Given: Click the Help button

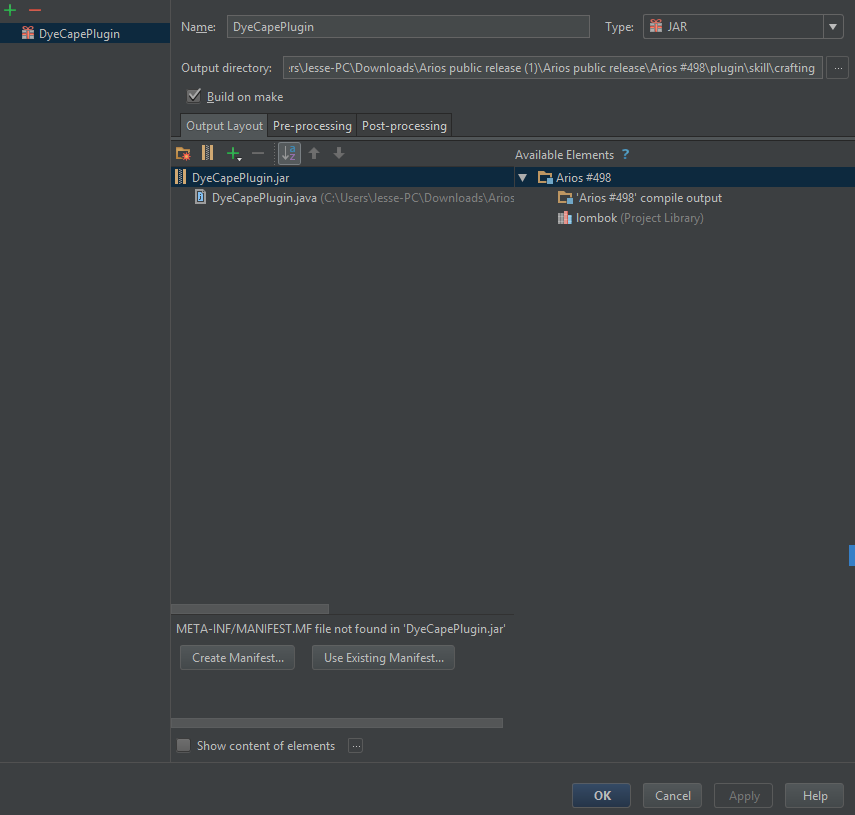Looking at the screenshot, I should pyautogui.click(x=815, y=795).
